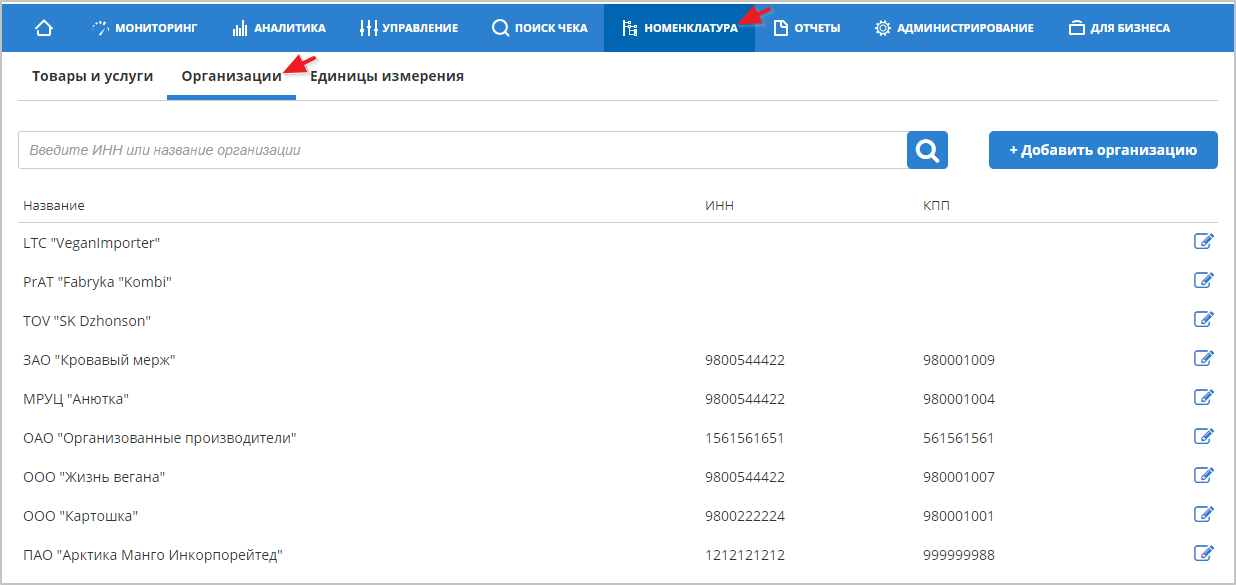
Task: Click the magnifier search button
Action: (927, 150)
